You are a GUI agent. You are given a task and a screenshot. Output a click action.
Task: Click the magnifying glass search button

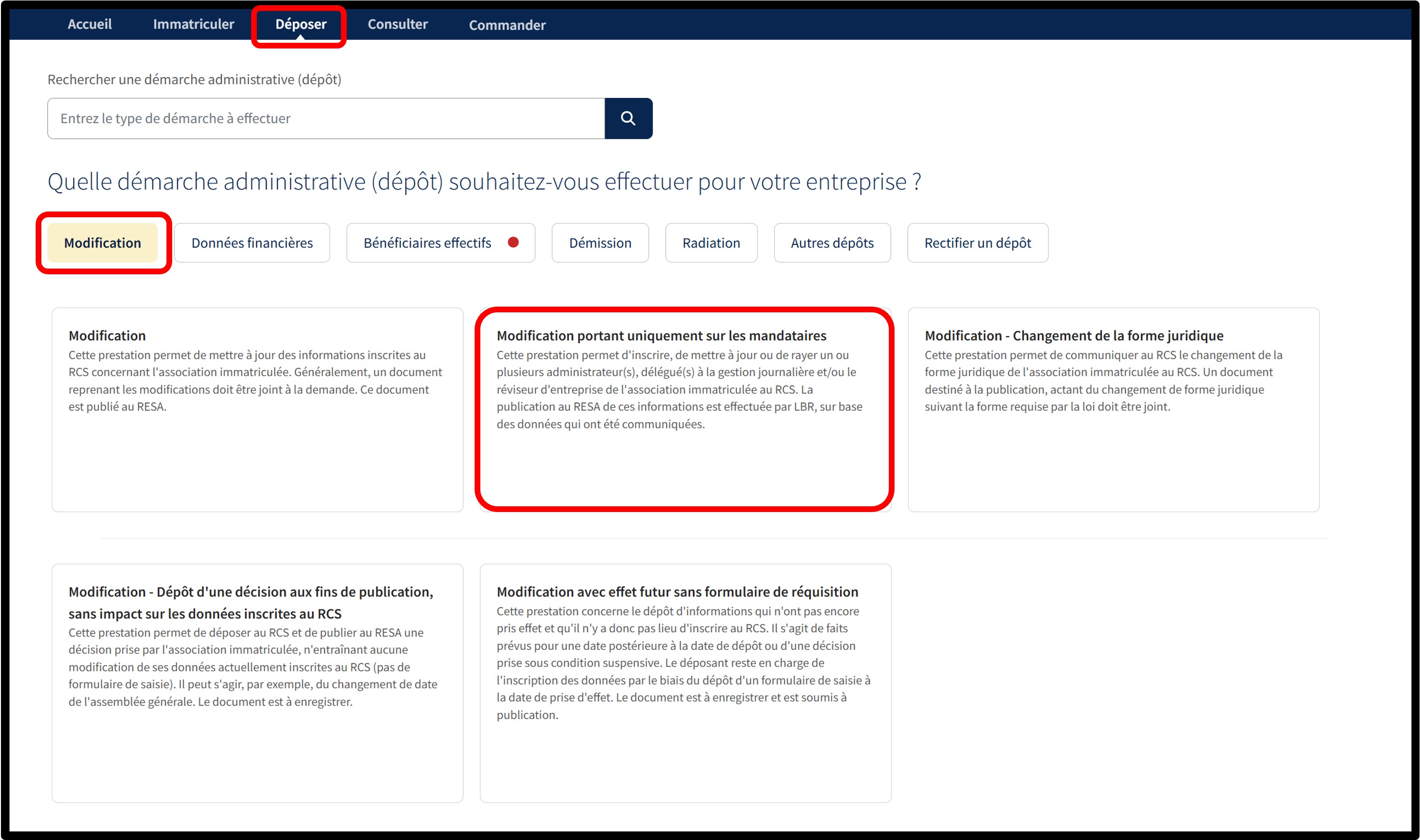(x=628, y=118)
